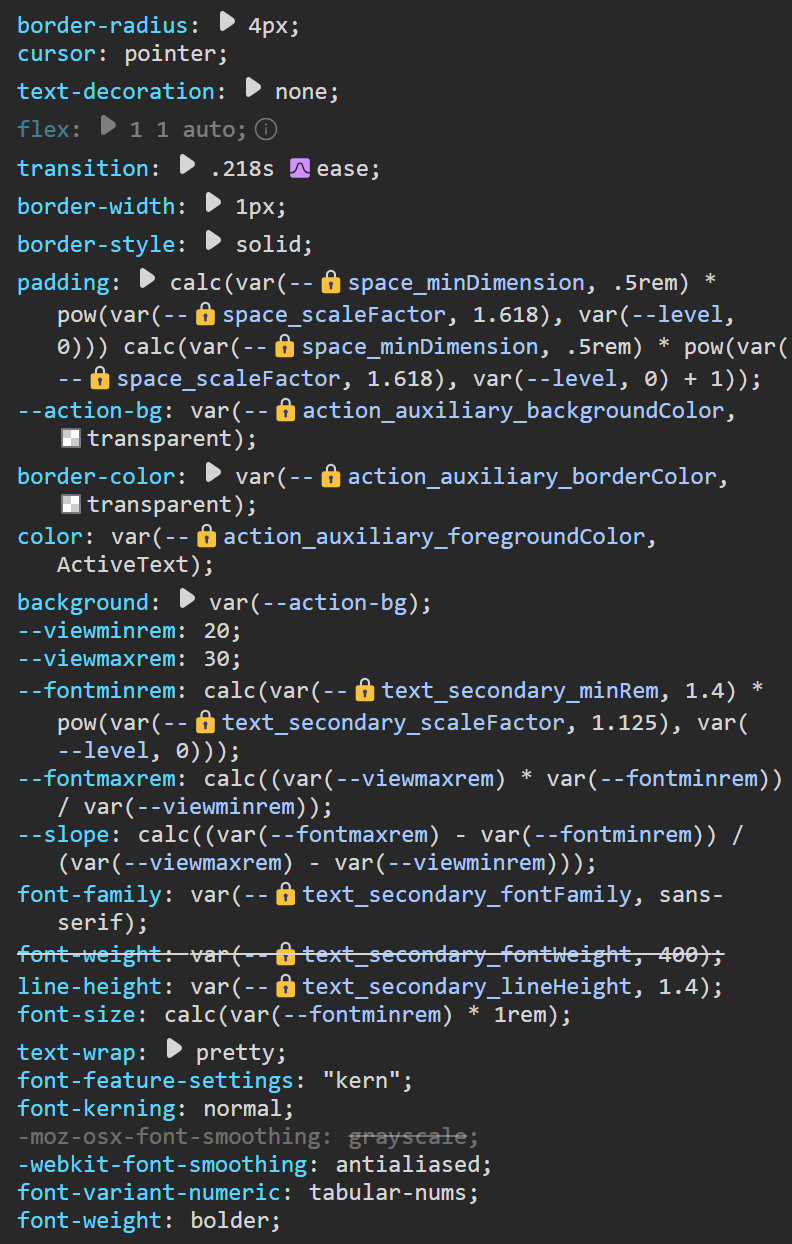Edit the solid border-style value
The width and height of the screenshot is (792, 1244).
[x=268, y=244]
